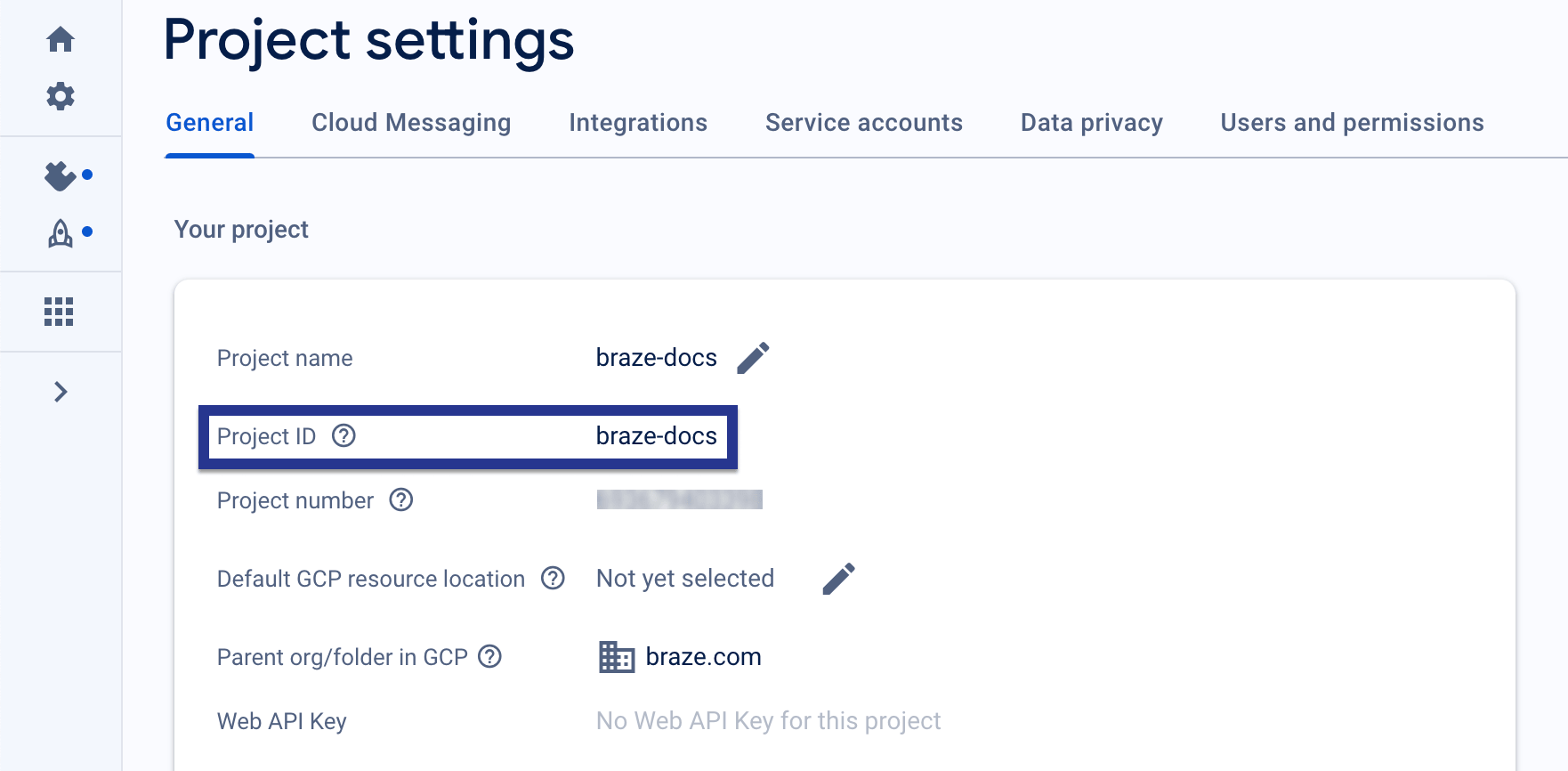Image resolution: width=1568 pixels, height=771 pixels.
Task: Click the all products grid icon
Action: pos(60,311)
